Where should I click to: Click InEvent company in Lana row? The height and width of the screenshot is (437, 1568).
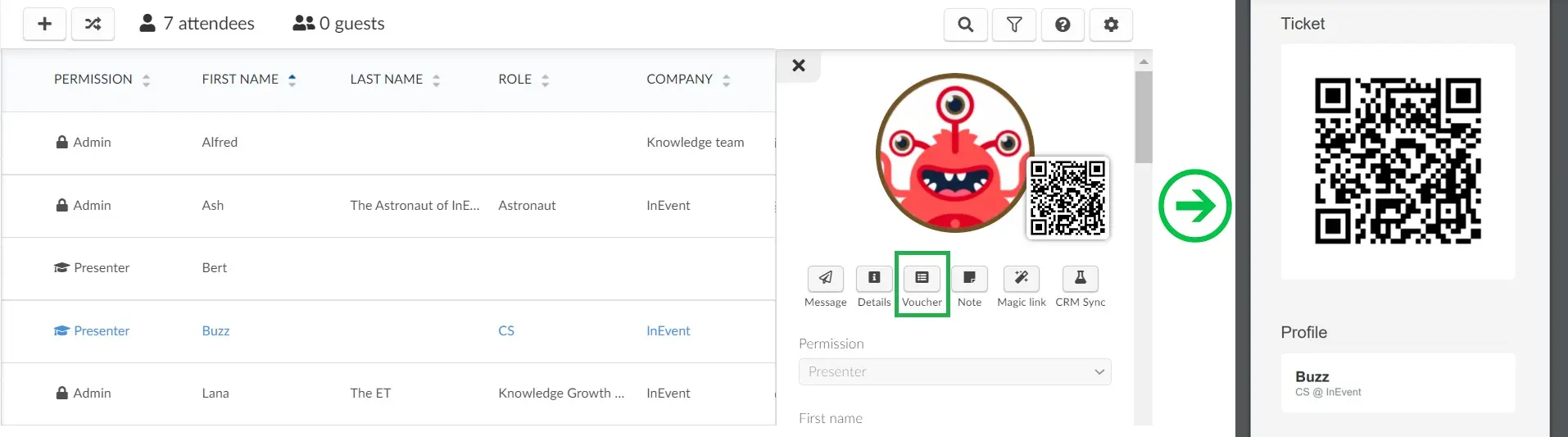[668, 394]
